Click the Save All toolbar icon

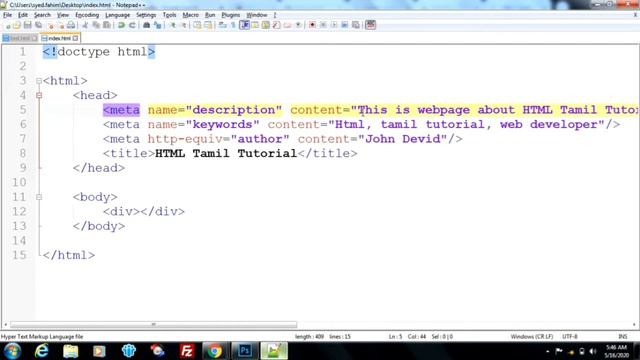(x=38, y=25)
